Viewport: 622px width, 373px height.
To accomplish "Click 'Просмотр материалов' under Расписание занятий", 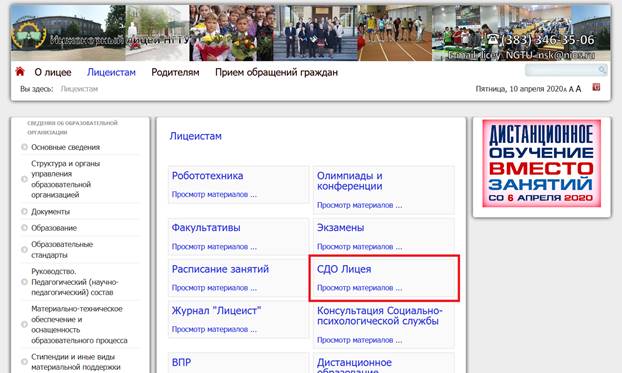I will 214,288.
